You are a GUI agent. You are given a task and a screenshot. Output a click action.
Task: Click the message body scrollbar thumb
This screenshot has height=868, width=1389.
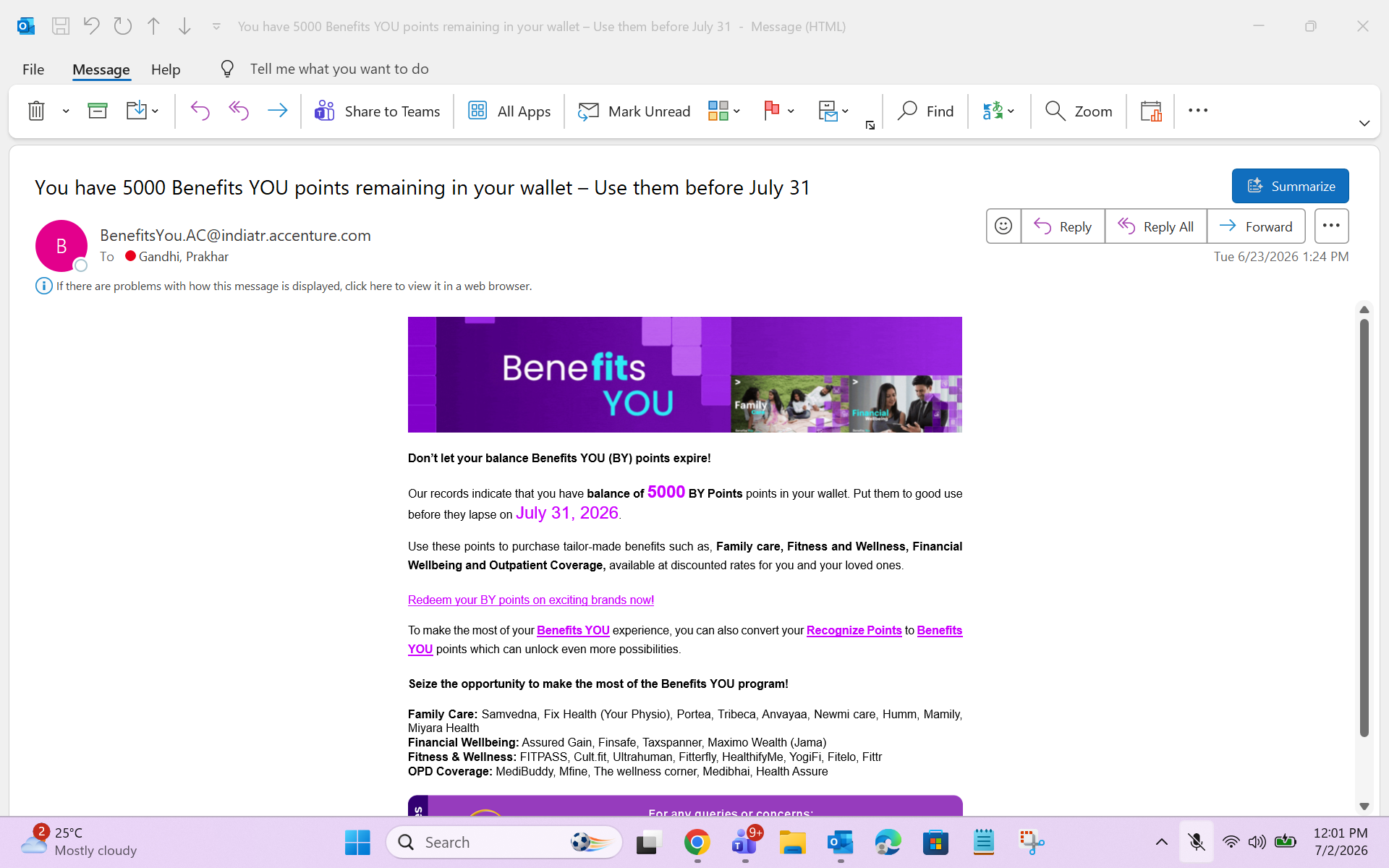[x=1364, y=528]
